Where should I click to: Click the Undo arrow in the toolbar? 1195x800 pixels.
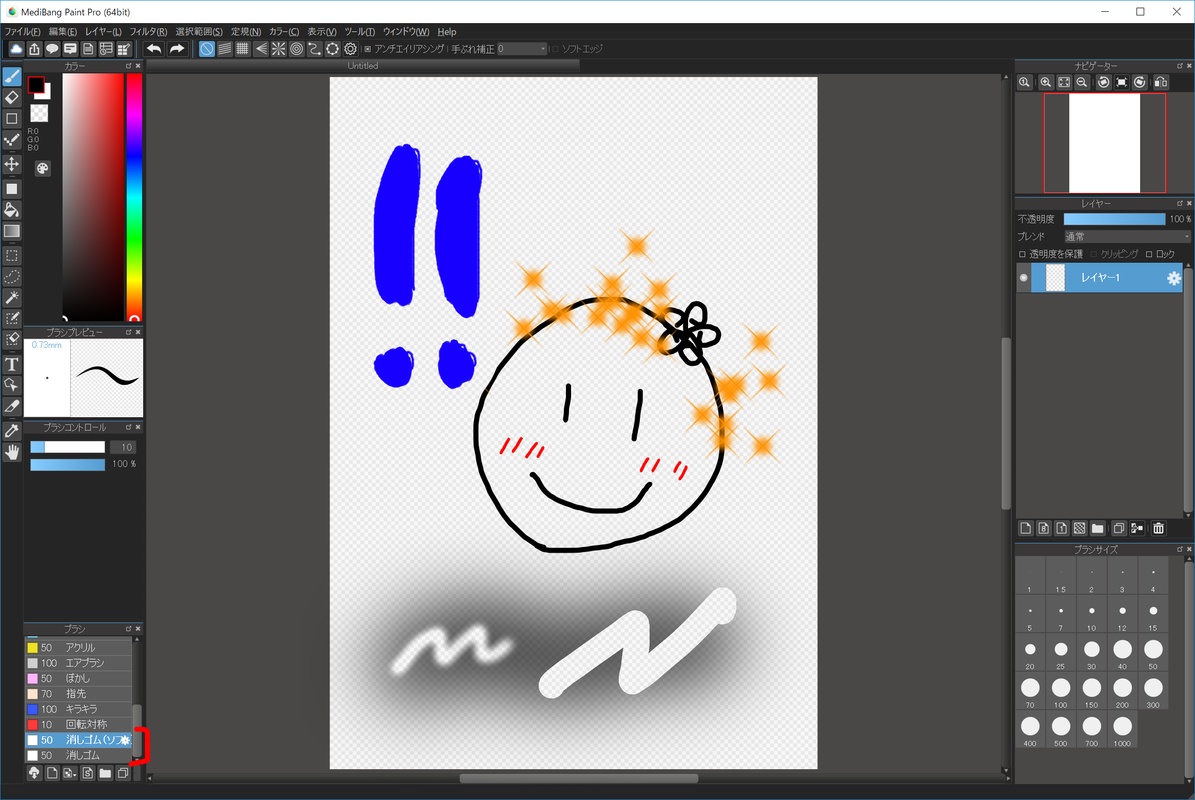click(154, 49)
